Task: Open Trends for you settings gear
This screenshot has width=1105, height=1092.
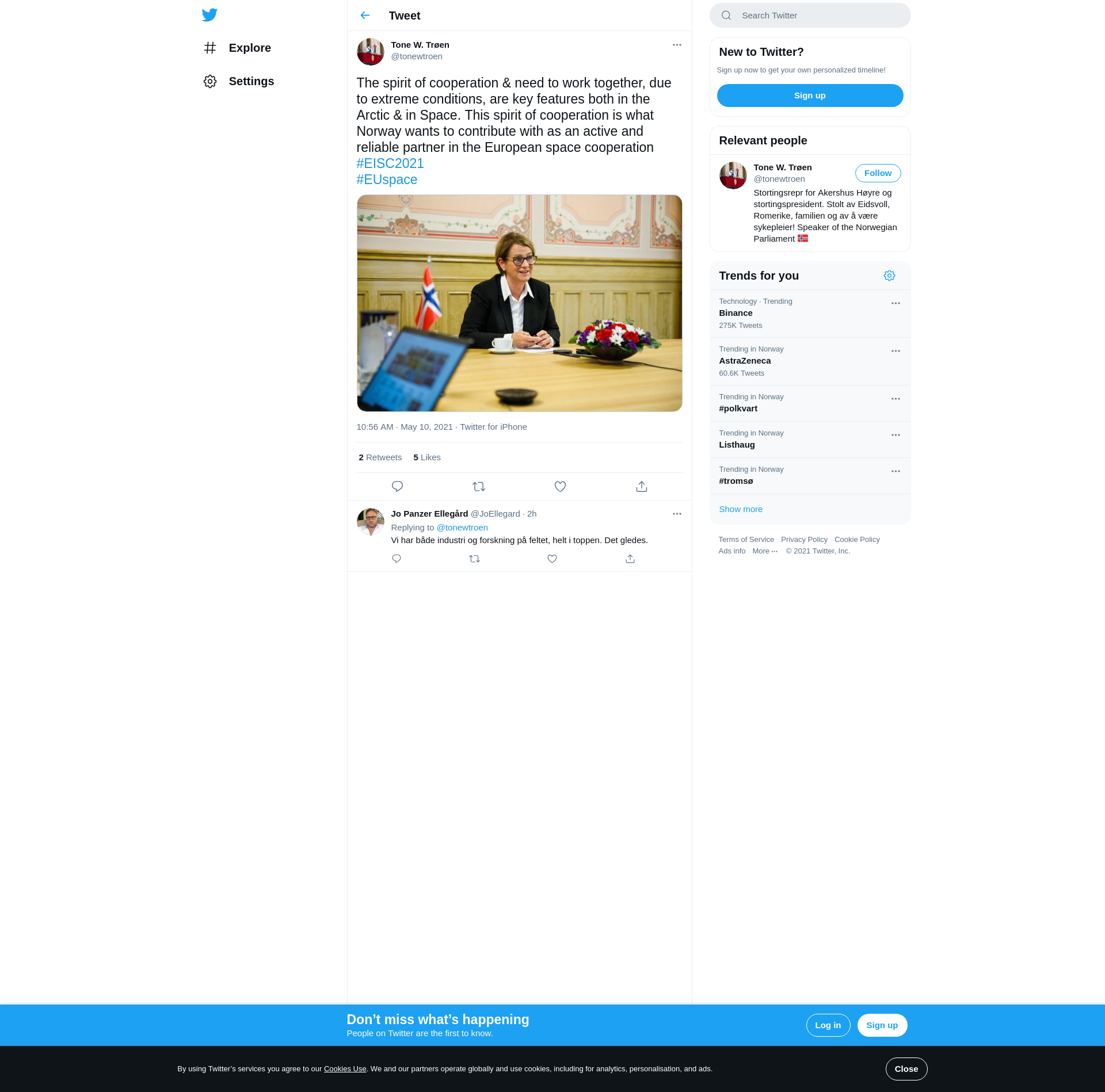Action: 889,276
